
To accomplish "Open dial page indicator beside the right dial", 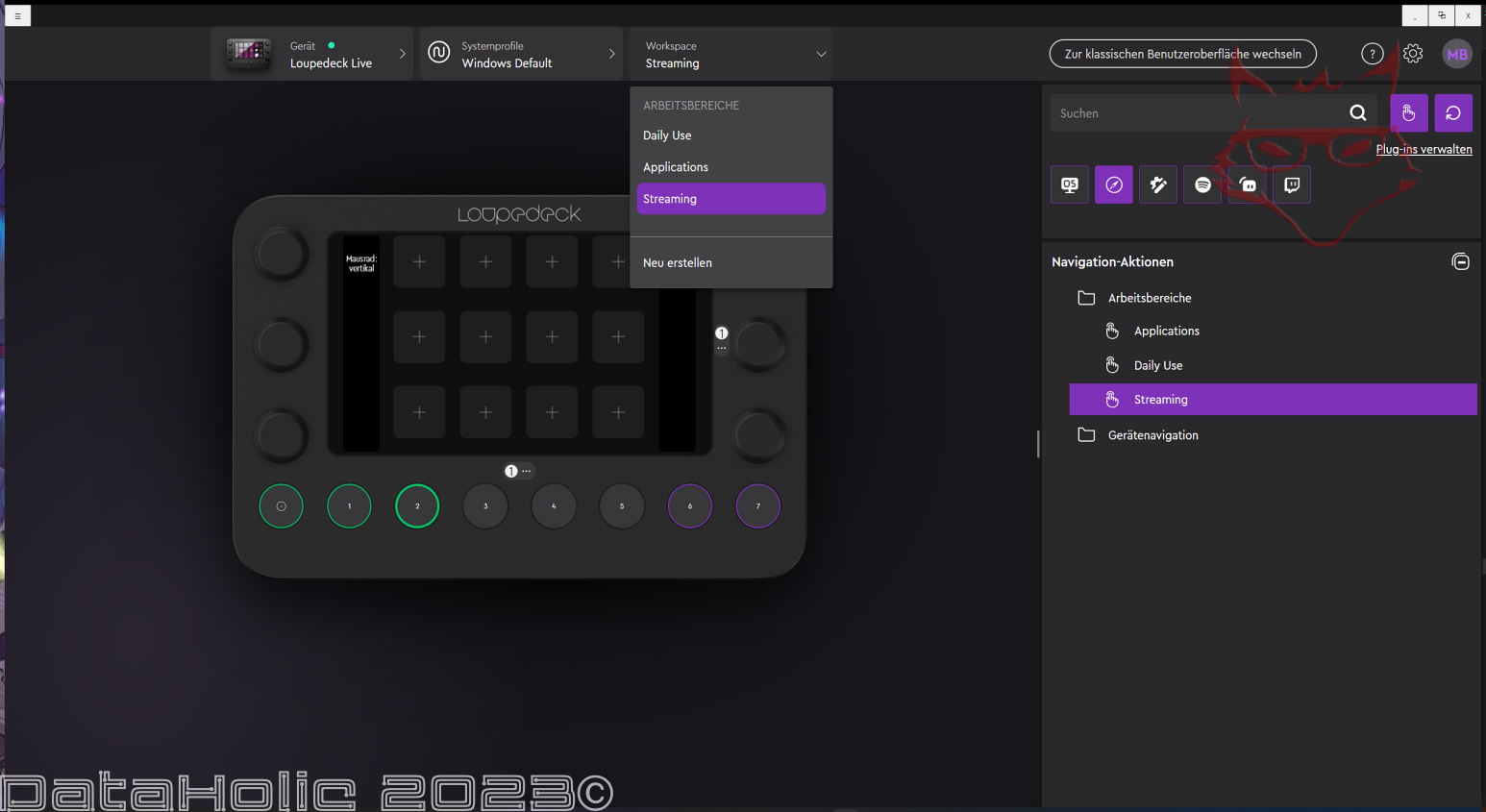I will [722, 339].
